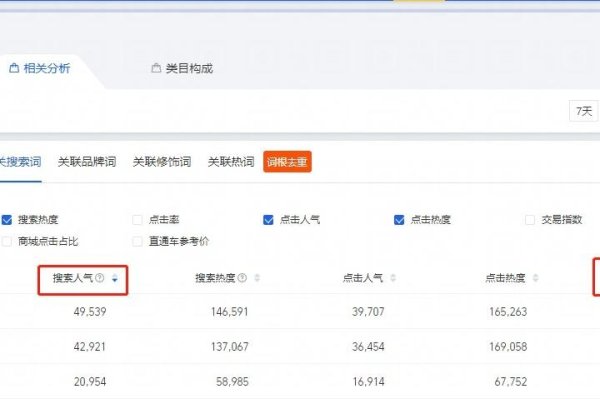Screen dimensions: 600x400
Task: Select the 7天 time range button
Action: (584, 111)
